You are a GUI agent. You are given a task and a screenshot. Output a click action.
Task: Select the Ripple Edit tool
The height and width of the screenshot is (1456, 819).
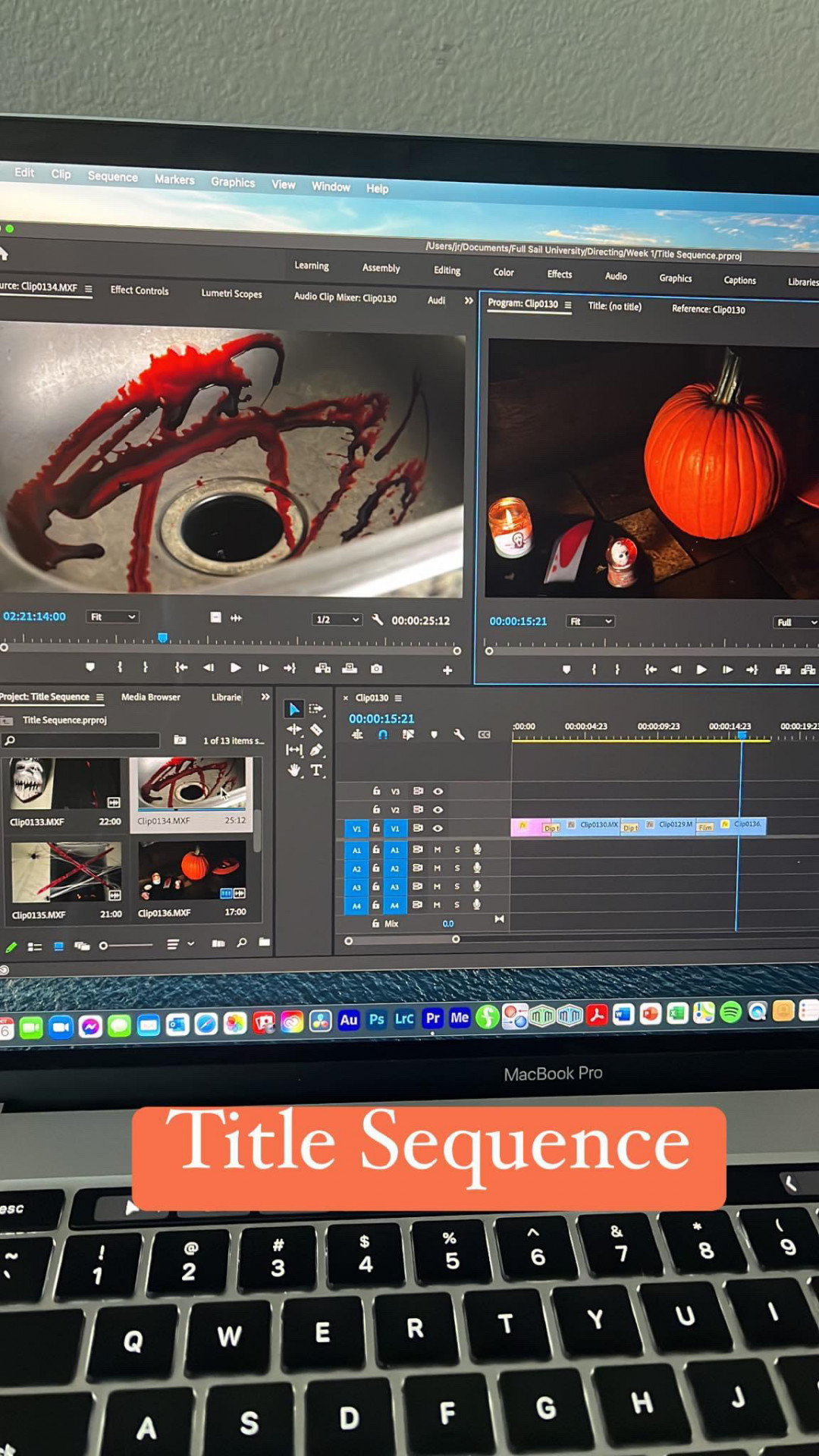[293, 730]
